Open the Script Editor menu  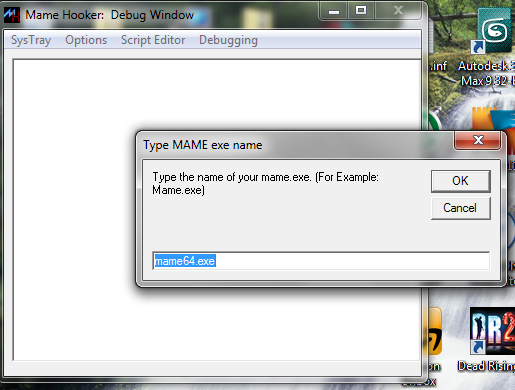point(153,40)
